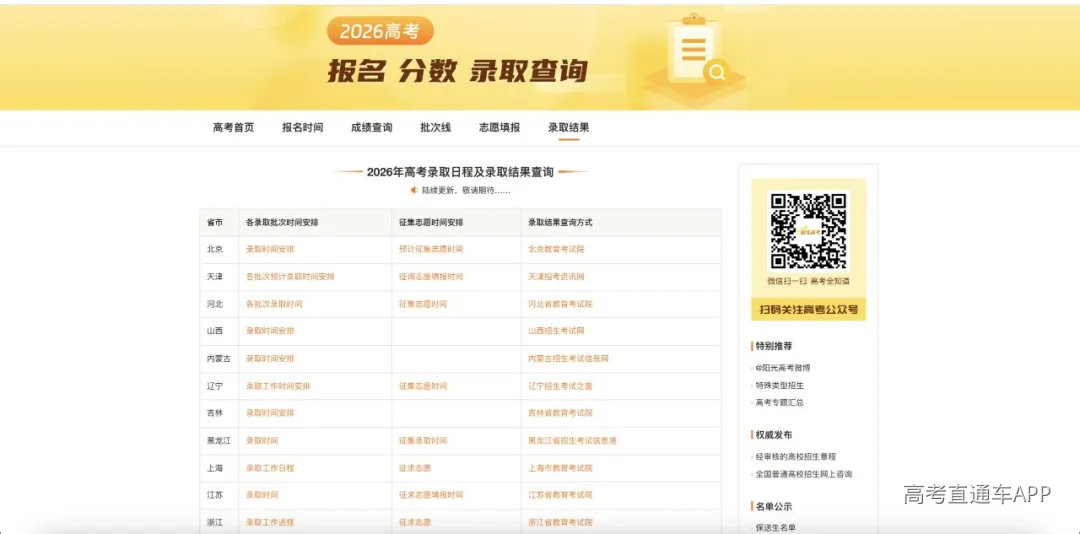
Task: Visit the 内蒙古招生考试信息网 link
Action: pos(568,359)
